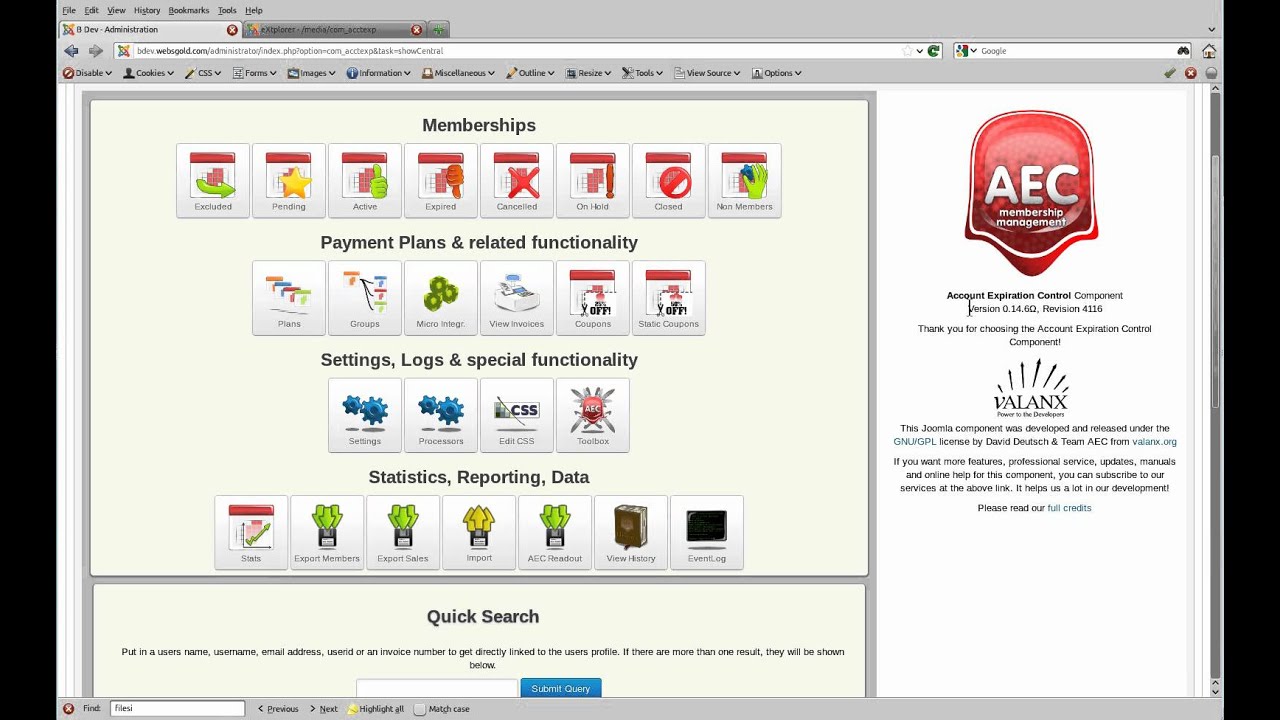The image size is (1280, 720).
Task: Expand the Information developer toolbar dropdown
Action: click(x=379, y=73)
